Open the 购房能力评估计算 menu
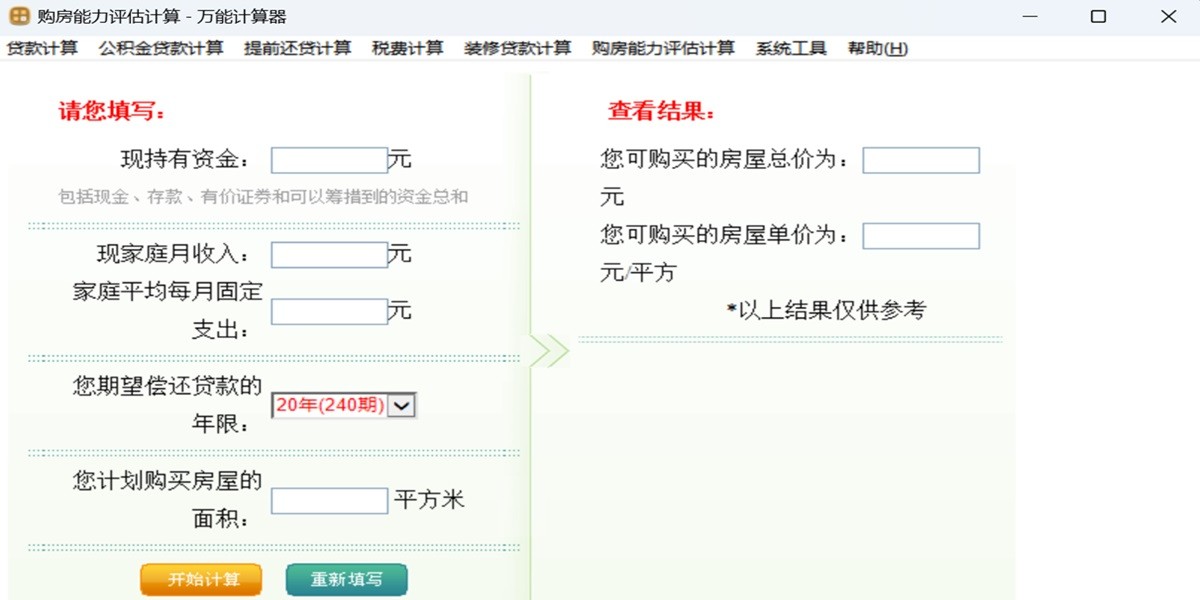This screenshot has height=600, width=1200. coord(663,48)
